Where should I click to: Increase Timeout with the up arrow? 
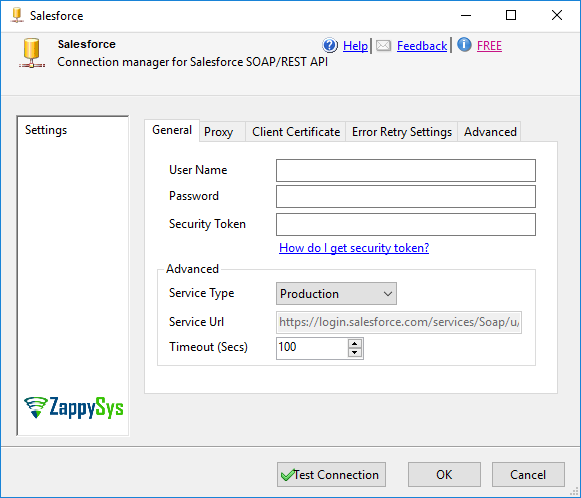[x=355, y=343]
